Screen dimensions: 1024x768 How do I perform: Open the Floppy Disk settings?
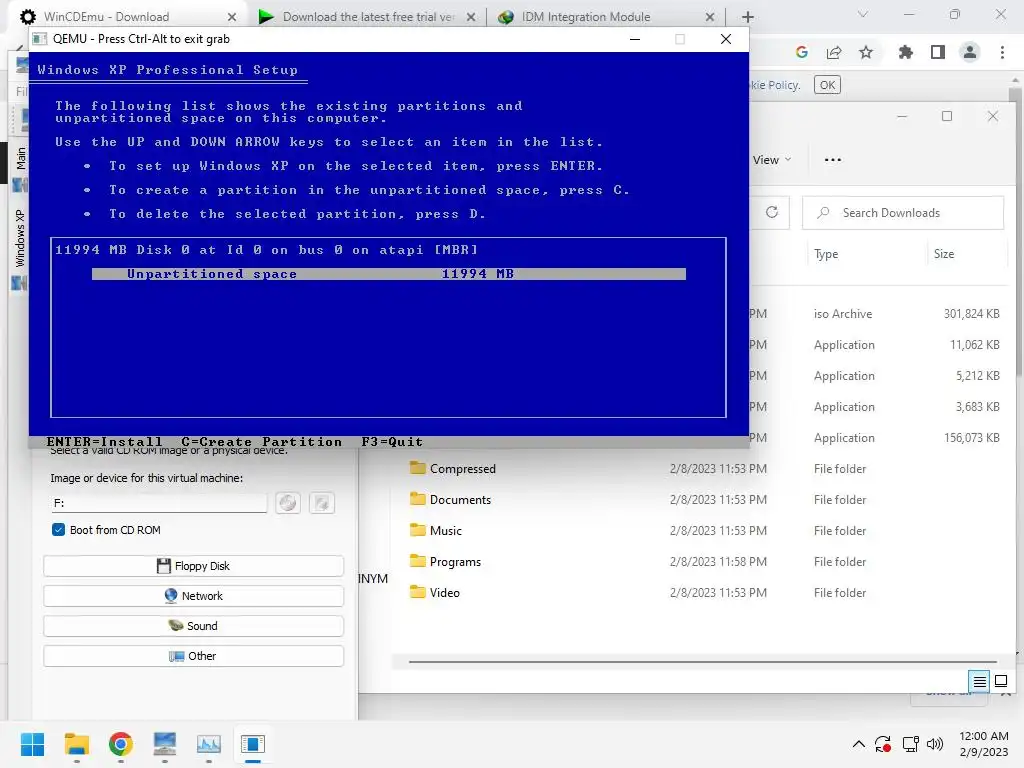click(193, 566)
